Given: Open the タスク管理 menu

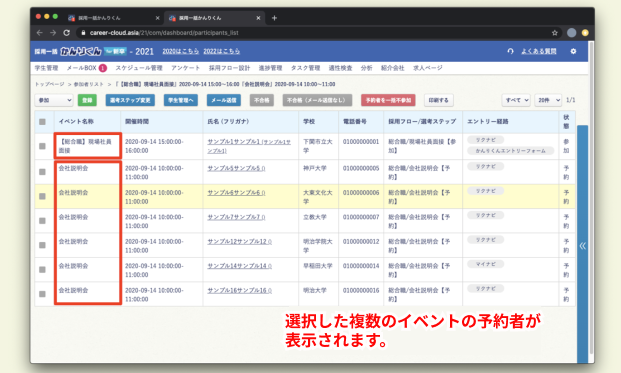Looking at the screenshot, I should pos(305,68).
